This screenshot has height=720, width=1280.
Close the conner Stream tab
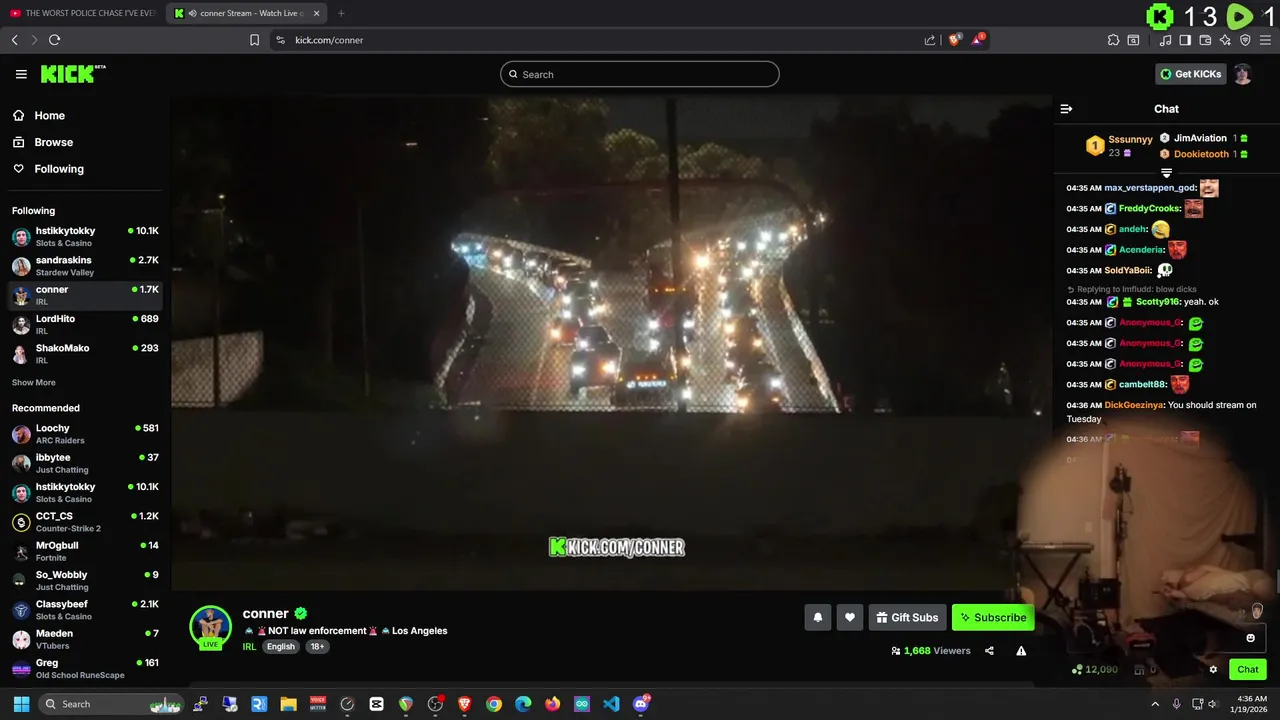(x=317, y=13)
